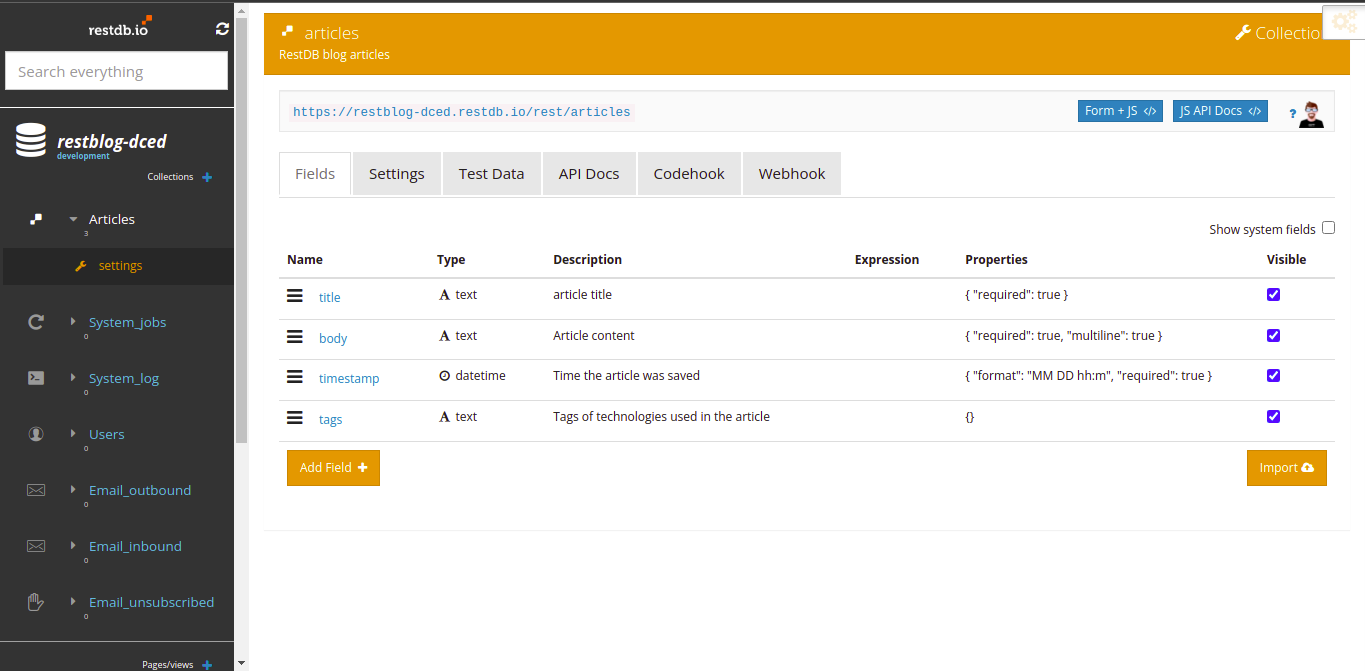Click the JS API Docs button
Screen dimensions: 1365x671
point(1220,111)
